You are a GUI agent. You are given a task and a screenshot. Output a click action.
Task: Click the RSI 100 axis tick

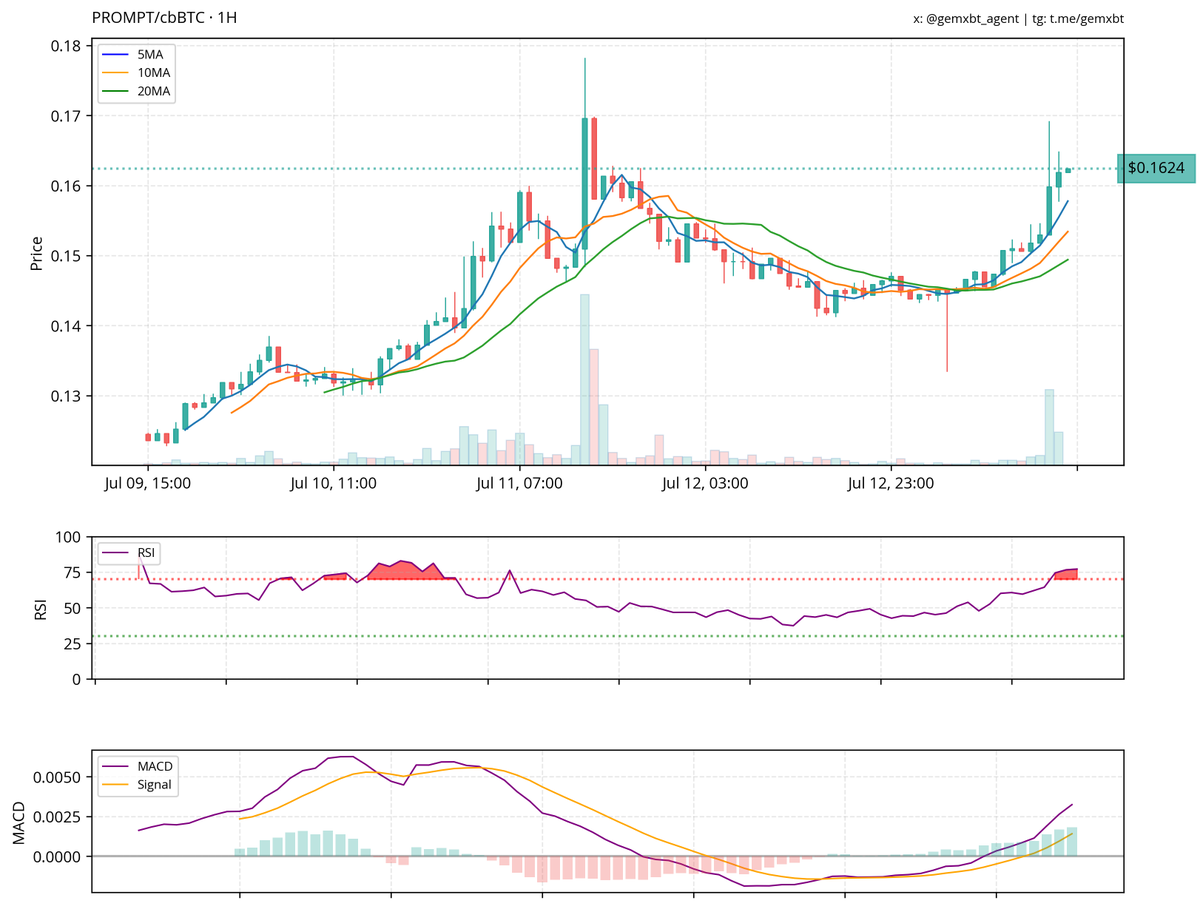pyautogui.click(x=70, y=537)
